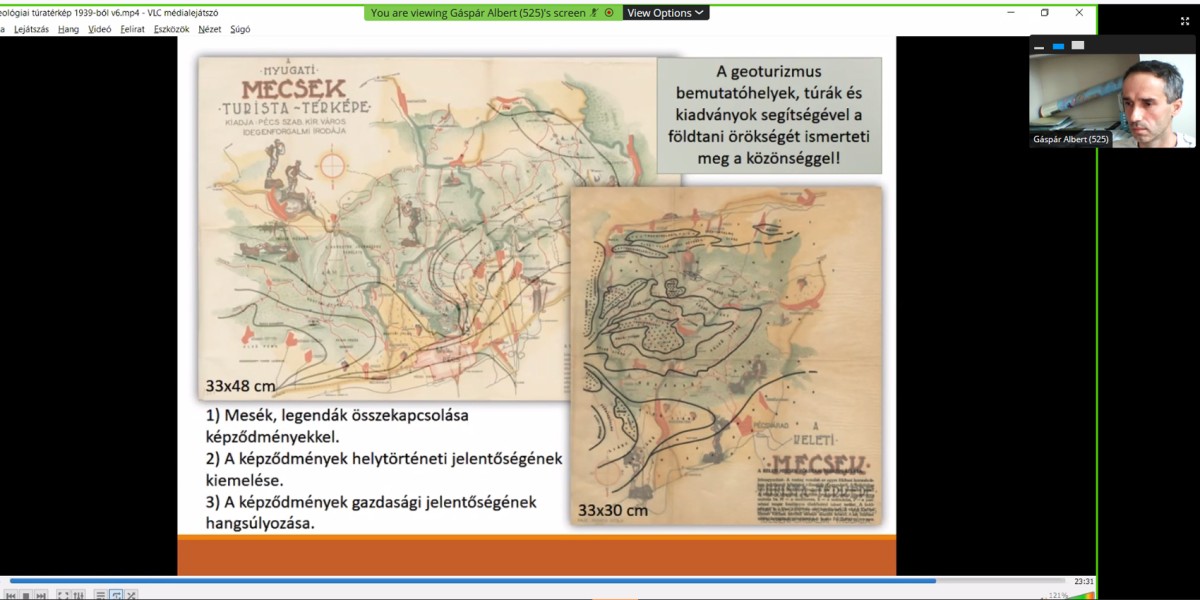Screen dimensions: 1200x600
Task: Open the Eszközök menu
Action: pyautogui.click(x=171, y=29)
